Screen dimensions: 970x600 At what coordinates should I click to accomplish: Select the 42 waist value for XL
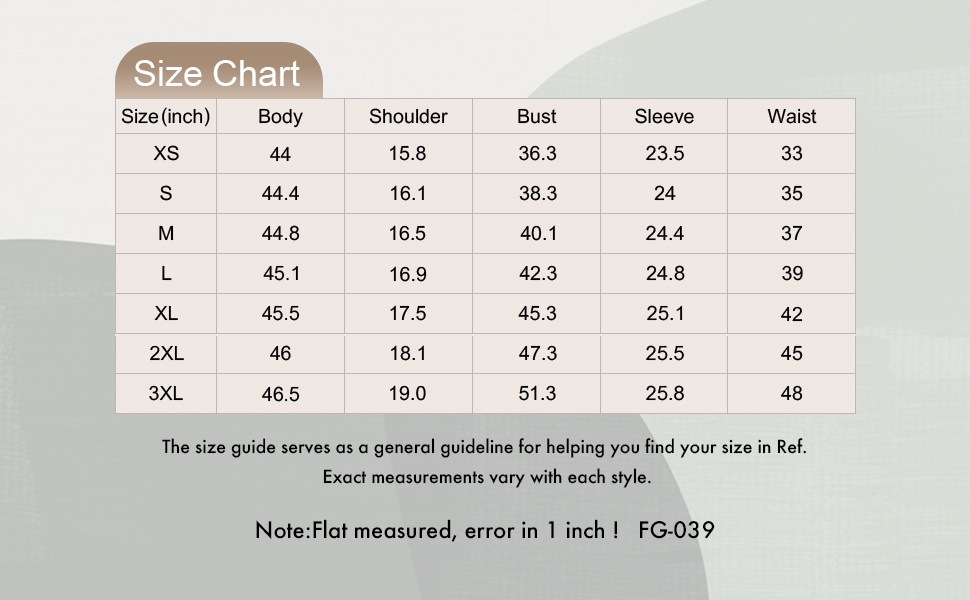point(792,314)
